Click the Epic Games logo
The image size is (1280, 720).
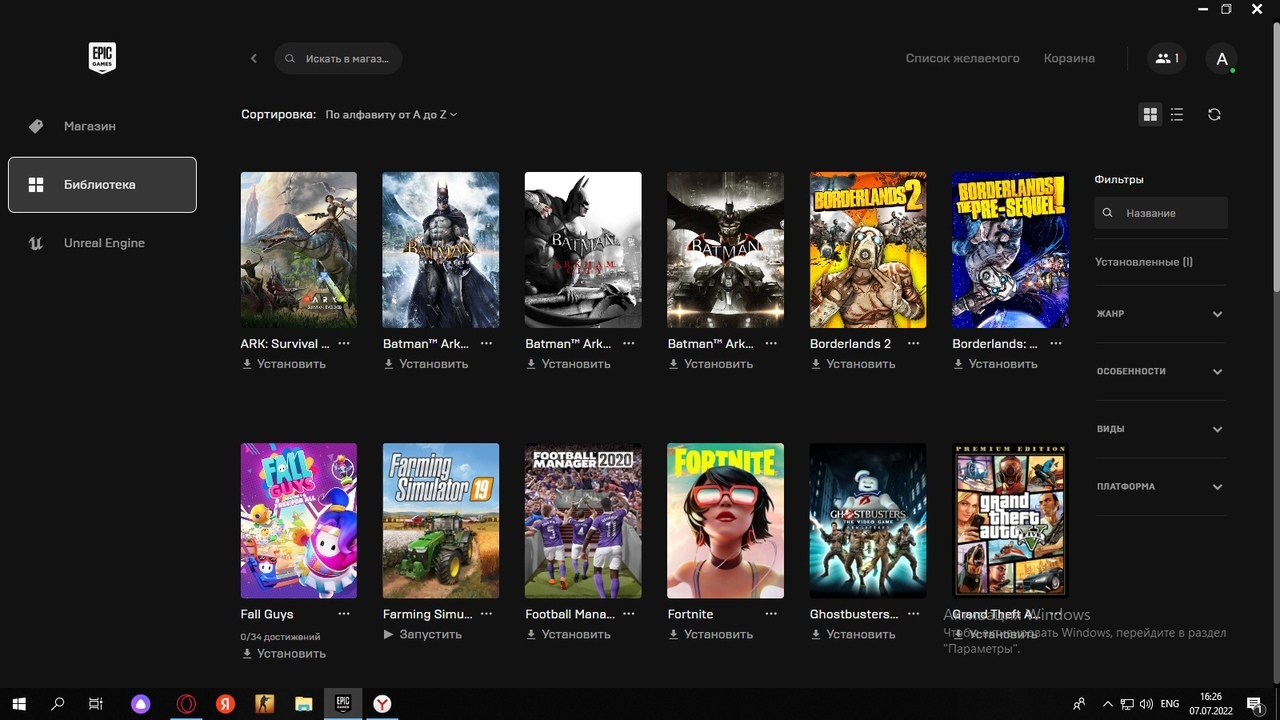[x=102, y=58]
